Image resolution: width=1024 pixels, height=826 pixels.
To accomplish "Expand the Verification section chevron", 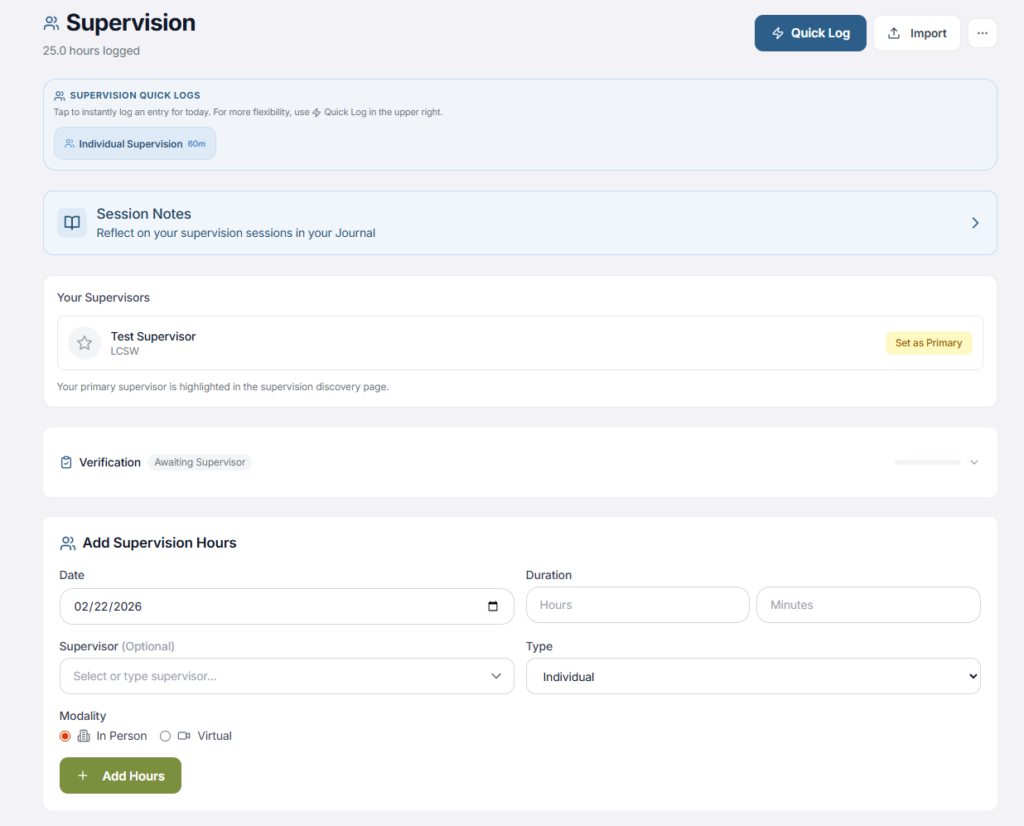I will [974, 462].
